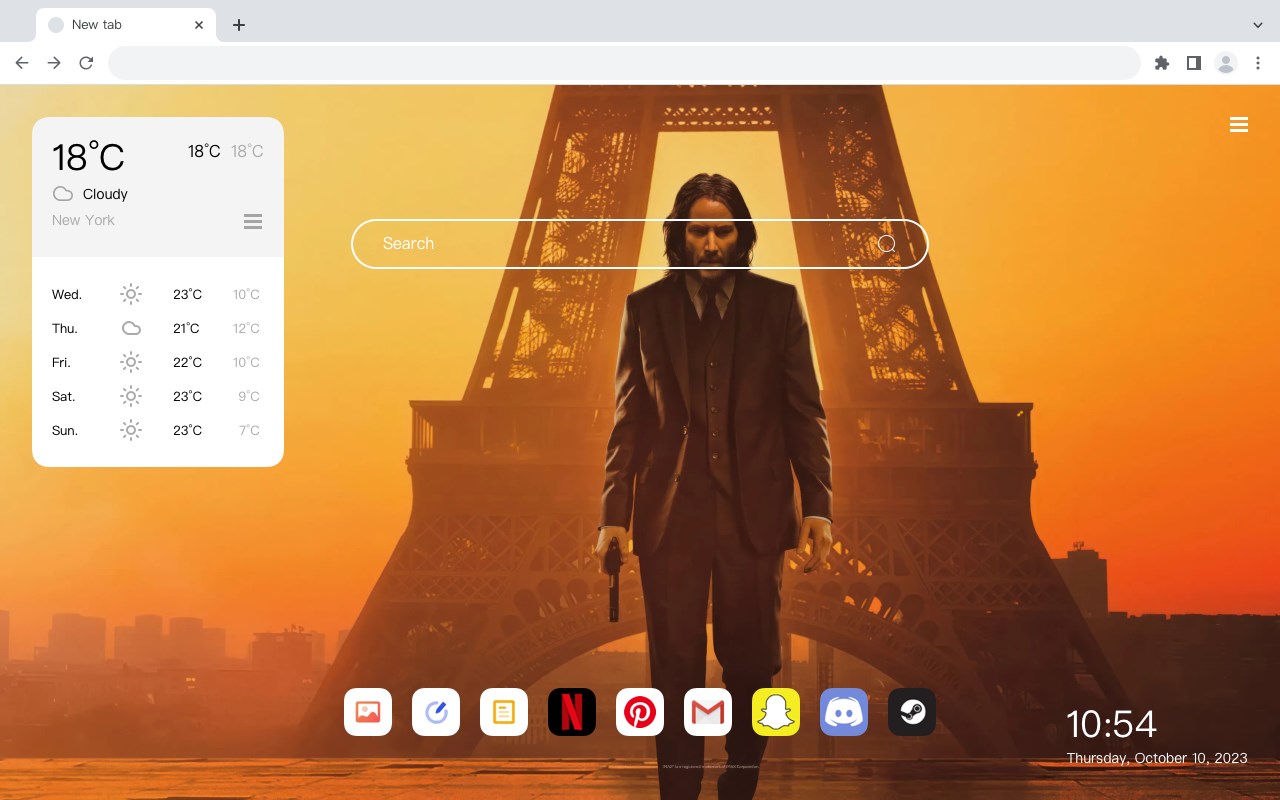Focus the Search input field

(x=640, y=244)
